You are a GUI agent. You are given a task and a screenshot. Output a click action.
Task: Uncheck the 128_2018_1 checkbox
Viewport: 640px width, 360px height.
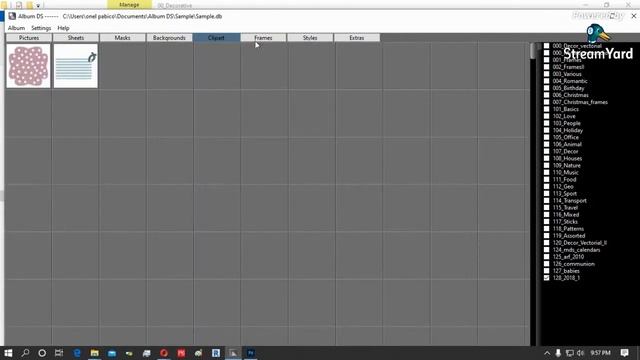[547, 278]
